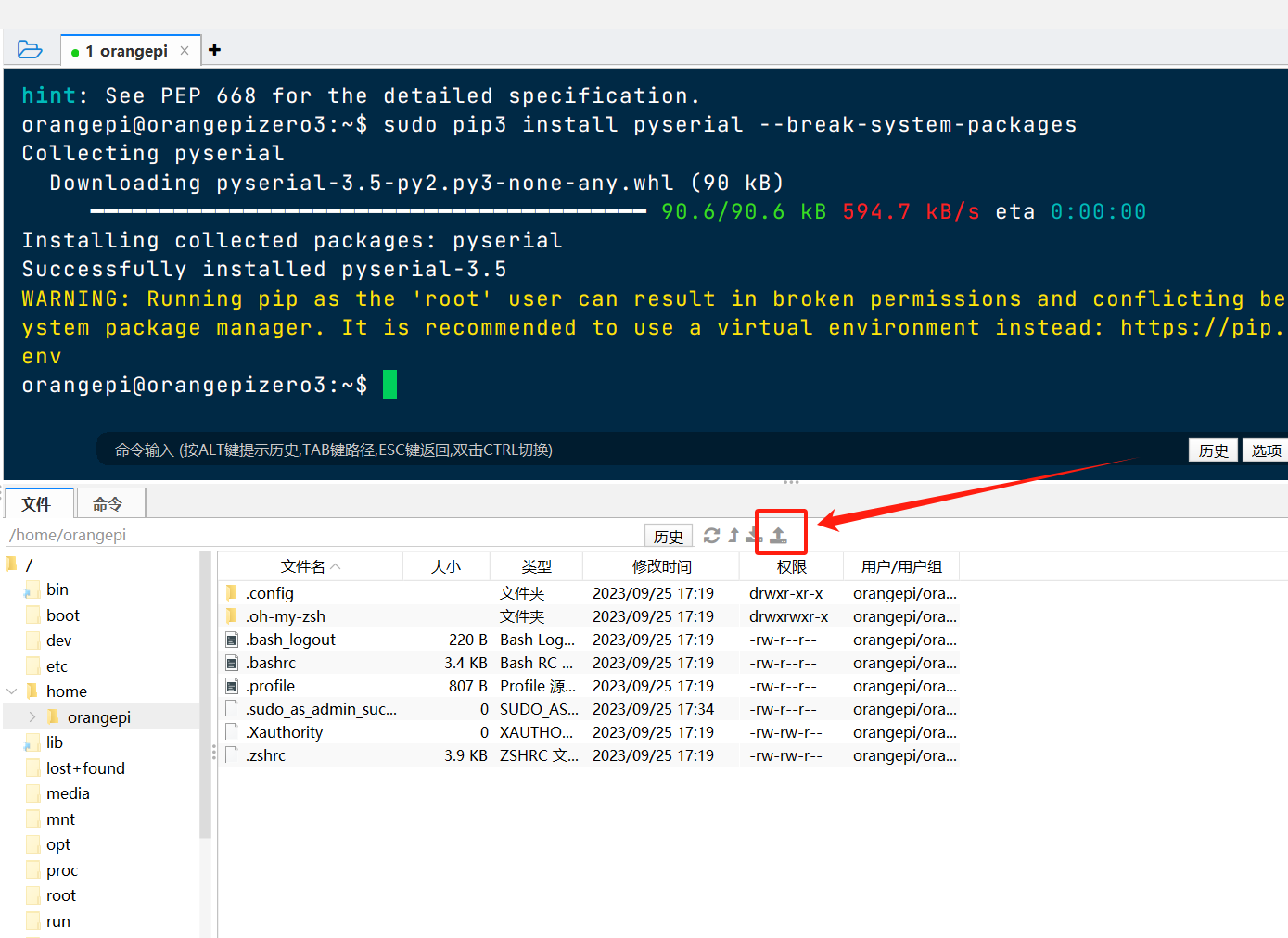Sort files by 用户/用户组 column
This screenshot has width=1288, height=938.
click(x=901, y=566)
